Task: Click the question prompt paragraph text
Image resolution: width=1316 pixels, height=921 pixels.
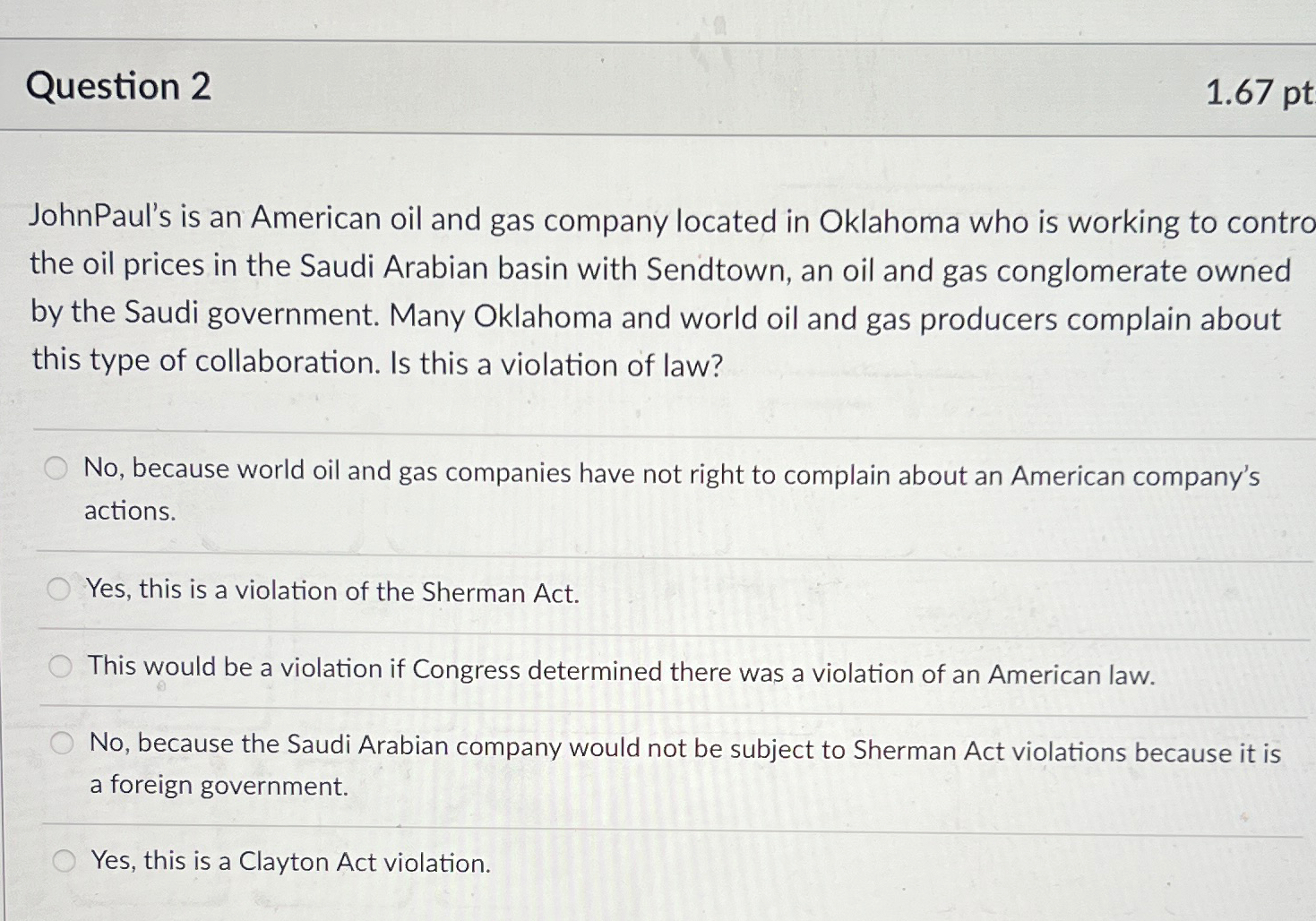Action: pos(627,290)
